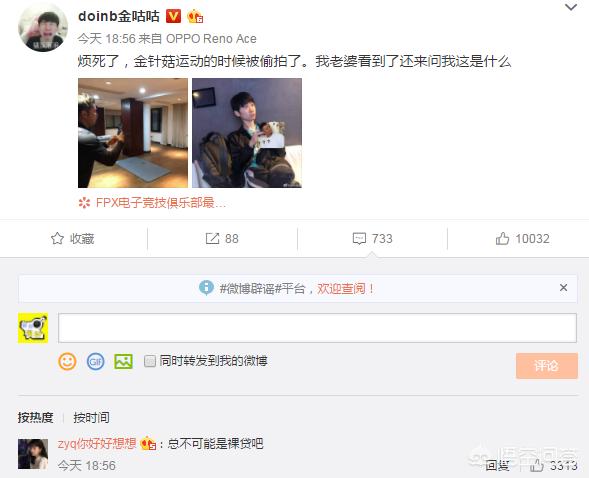
Task: Insert a GIF using the GIF icon
Action: (95, 362)
